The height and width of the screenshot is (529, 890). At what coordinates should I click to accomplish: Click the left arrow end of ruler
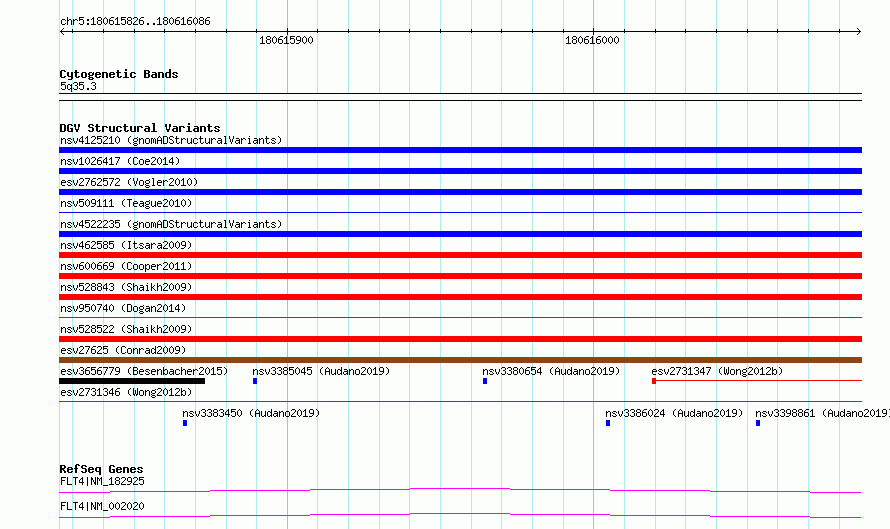point(63,32)
